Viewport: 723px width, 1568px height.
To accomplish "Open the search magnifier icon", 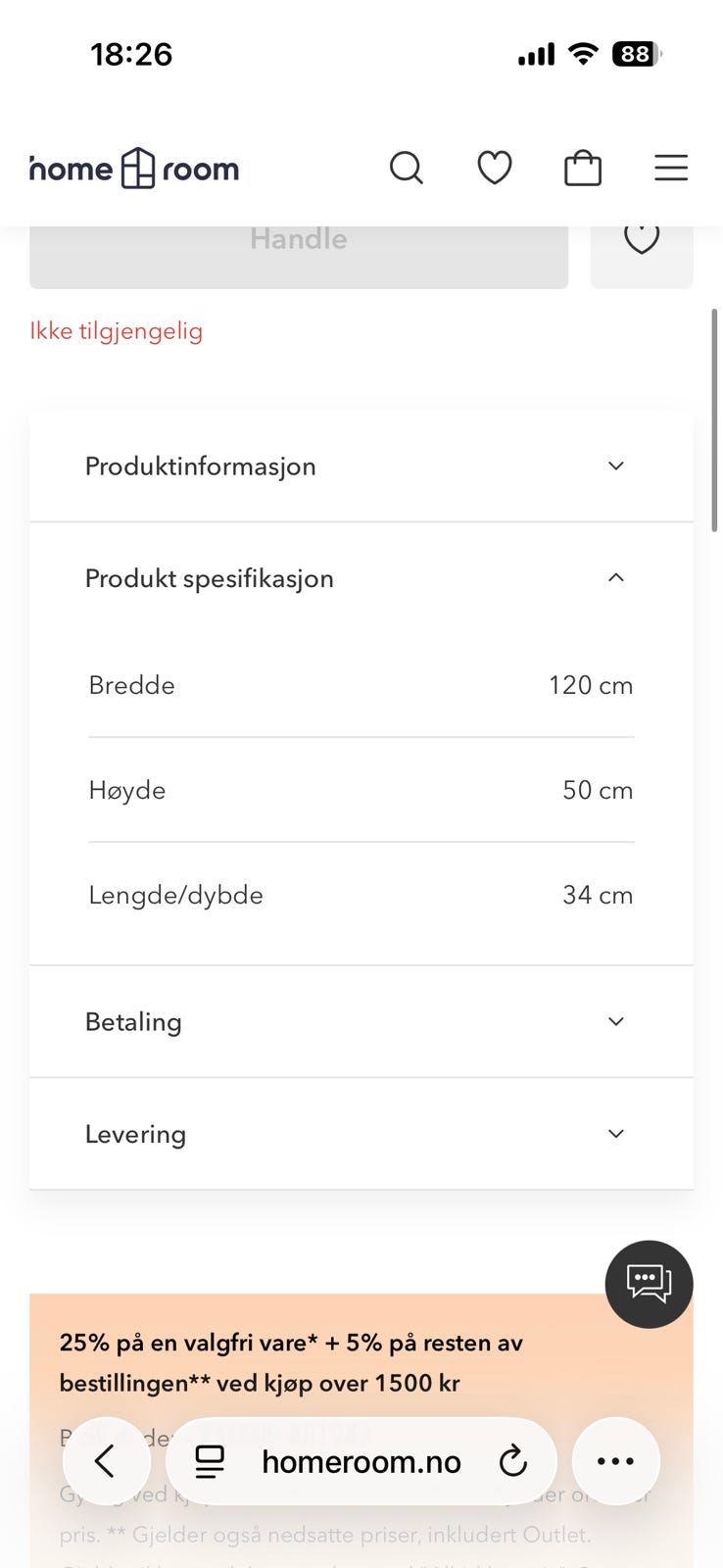I will click(406, 169).
